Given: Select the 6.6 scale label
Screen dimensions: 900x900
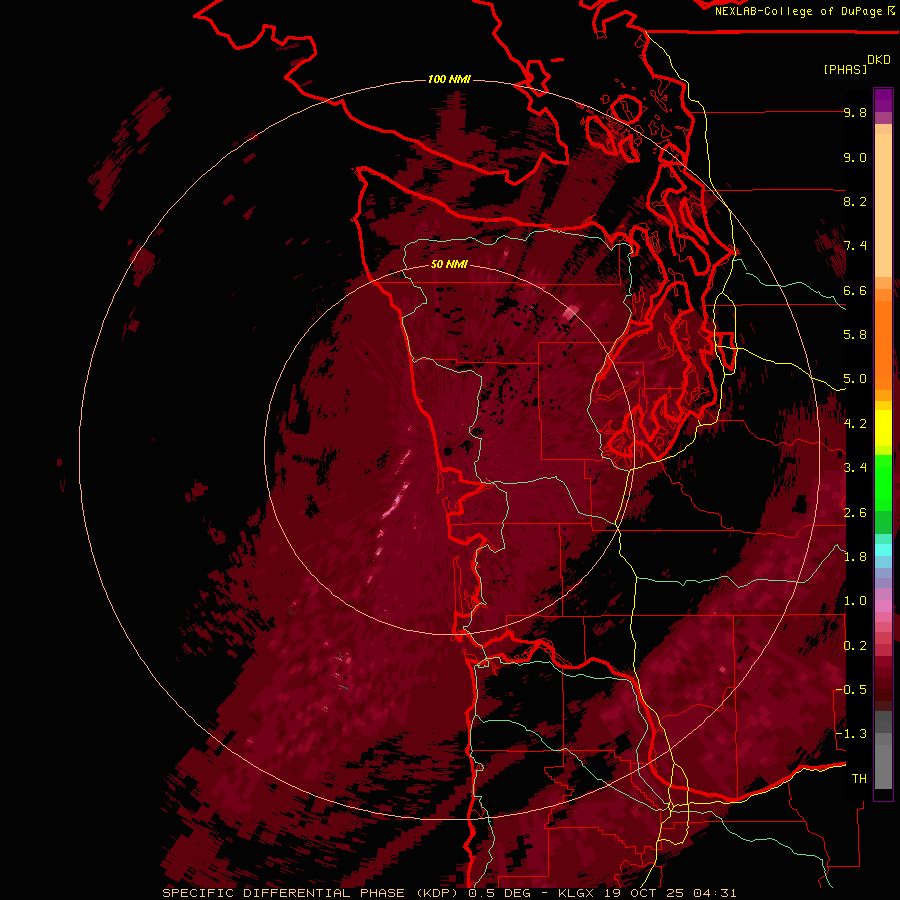Looking at the screenshot, I should point(855,290).
